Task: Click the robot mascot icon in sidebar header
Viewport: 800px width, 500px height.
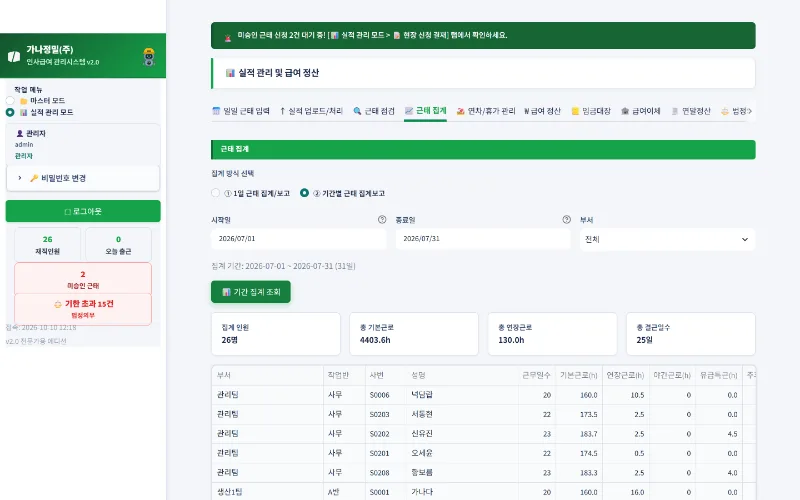Action: pos(148,56)
